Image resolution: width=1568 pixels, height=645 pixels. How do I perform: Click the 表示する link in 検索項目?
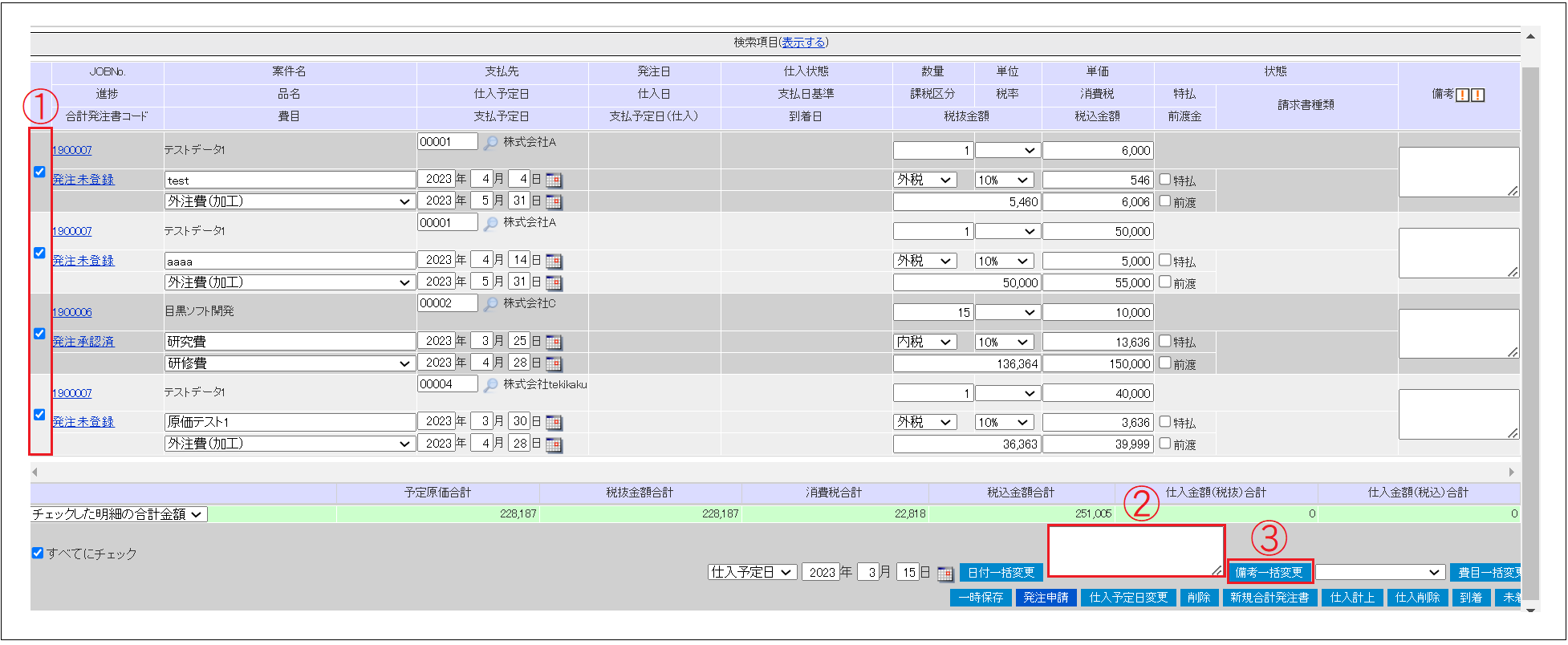pyautogui.click(x=803, y=43)
